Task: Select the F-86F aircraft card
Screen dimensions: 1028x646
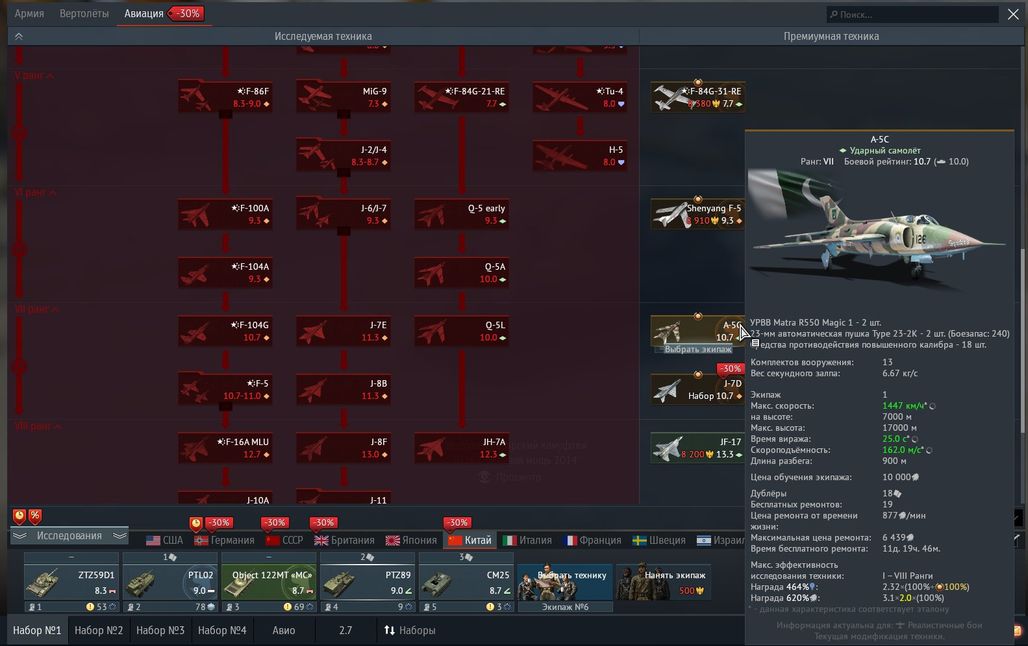Action: (x=225, y=96)
